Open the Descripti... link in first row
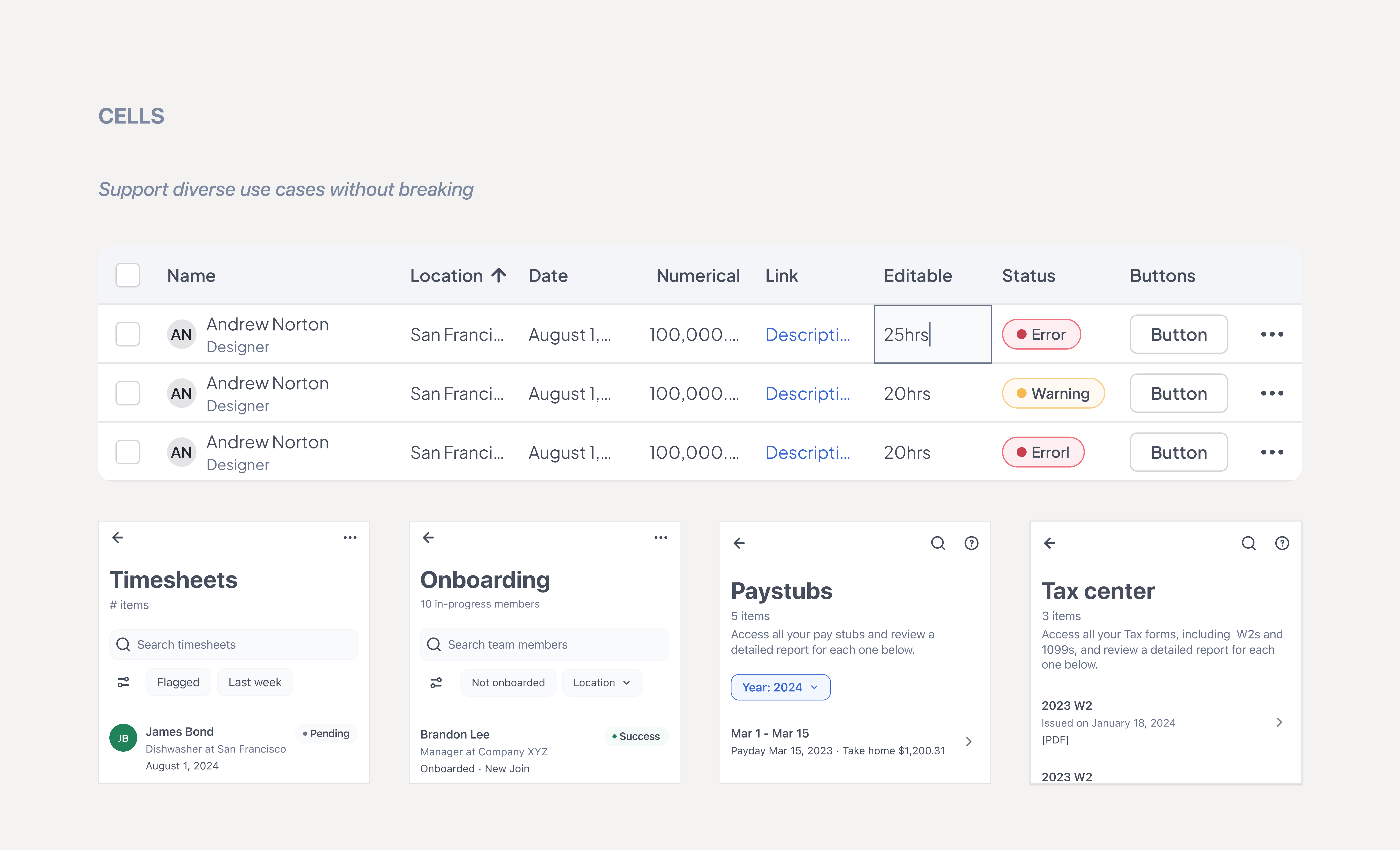This screenshot has height=850, width=1400. (808, 335)
